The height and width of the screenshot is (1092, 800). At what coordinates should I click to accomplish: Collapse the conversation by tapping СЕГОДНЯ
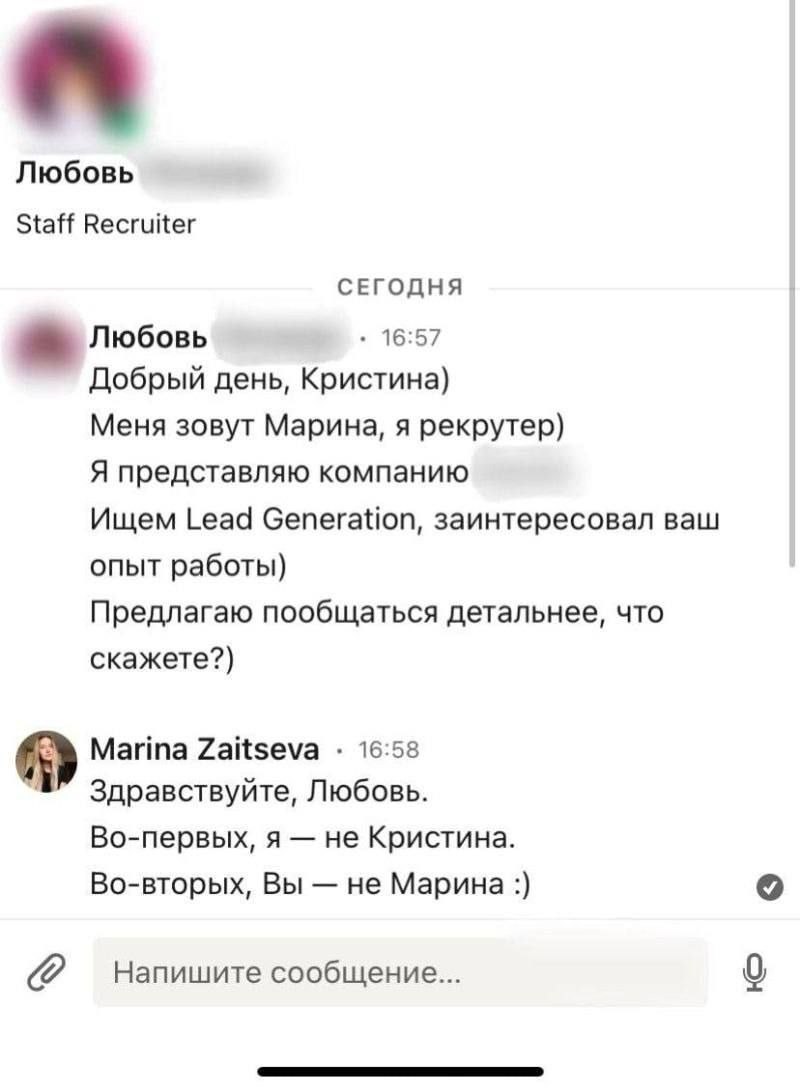point(399,286)
